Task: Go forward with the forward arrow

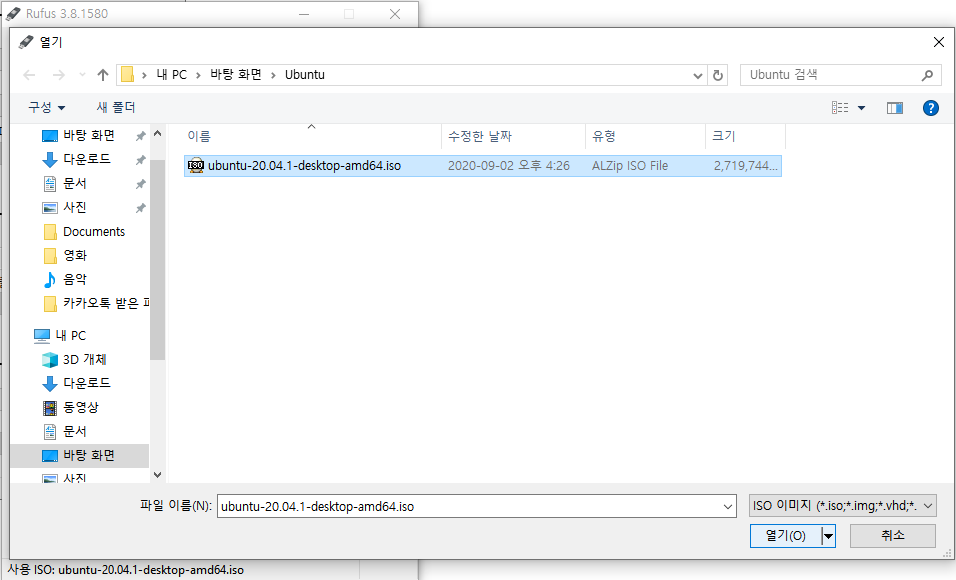Action: coord(59,75)
